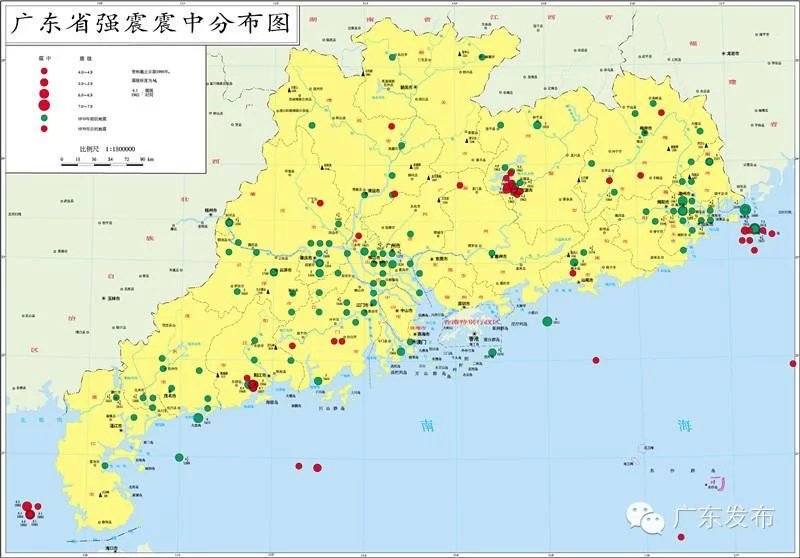Click the red epicenter in the sea southeast of Hong Kong
Screen dimensions: 800x558
tap(595, 360)
